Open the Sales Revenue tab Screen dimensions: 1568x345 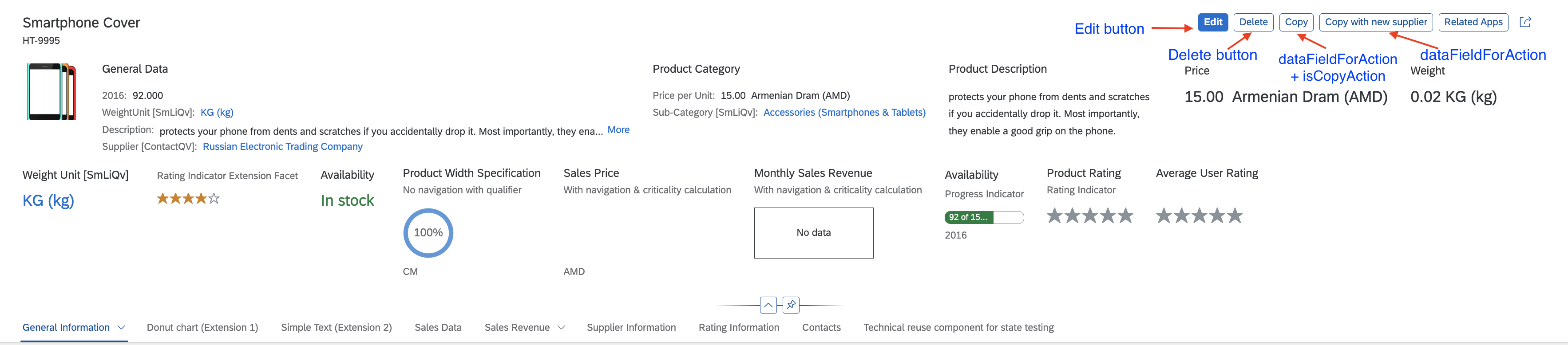(x=517, y=327)
